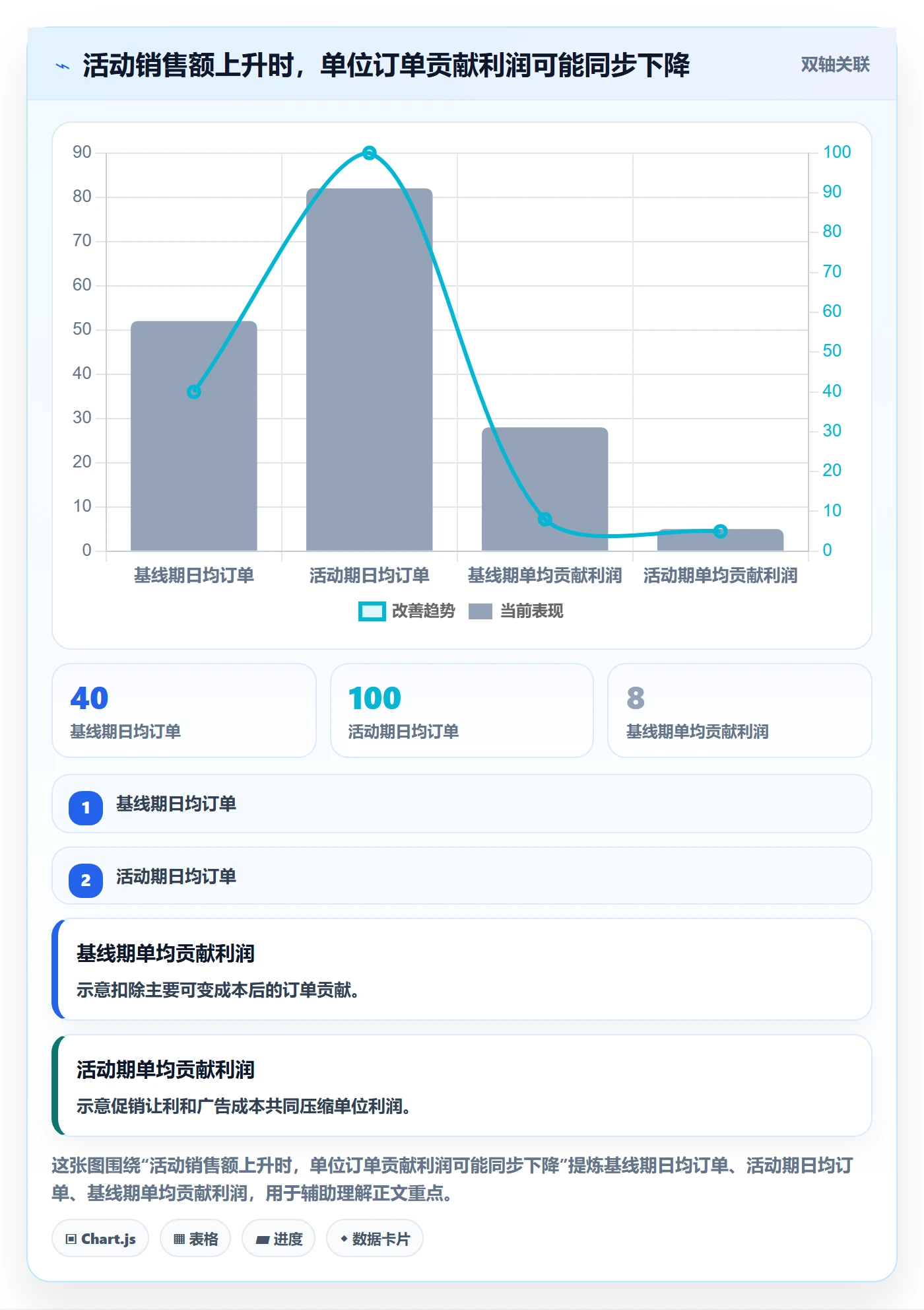Viewport: 924px width, 1310px height.
Task: Click the card heading 基线期单均贡献利润
Action: point(166,953)
